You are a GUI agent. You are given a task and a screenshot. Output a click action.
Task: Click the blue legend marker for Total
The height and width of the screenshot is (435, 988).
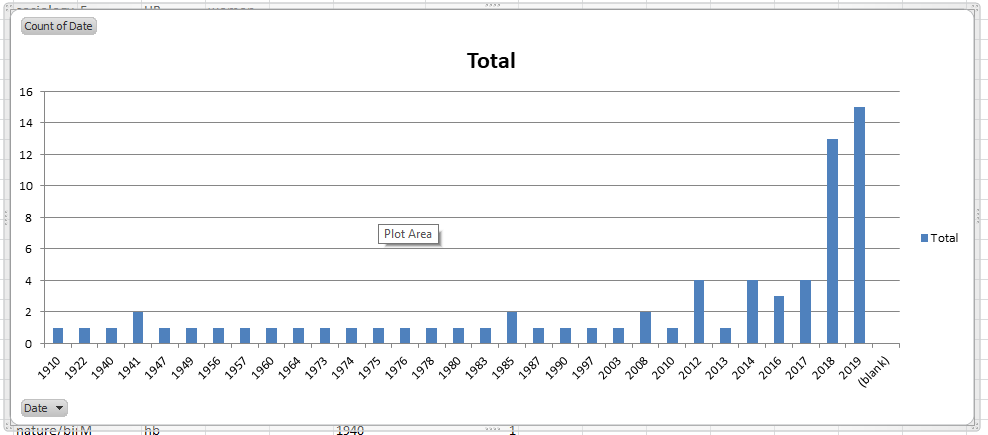(x=924, y=238)
